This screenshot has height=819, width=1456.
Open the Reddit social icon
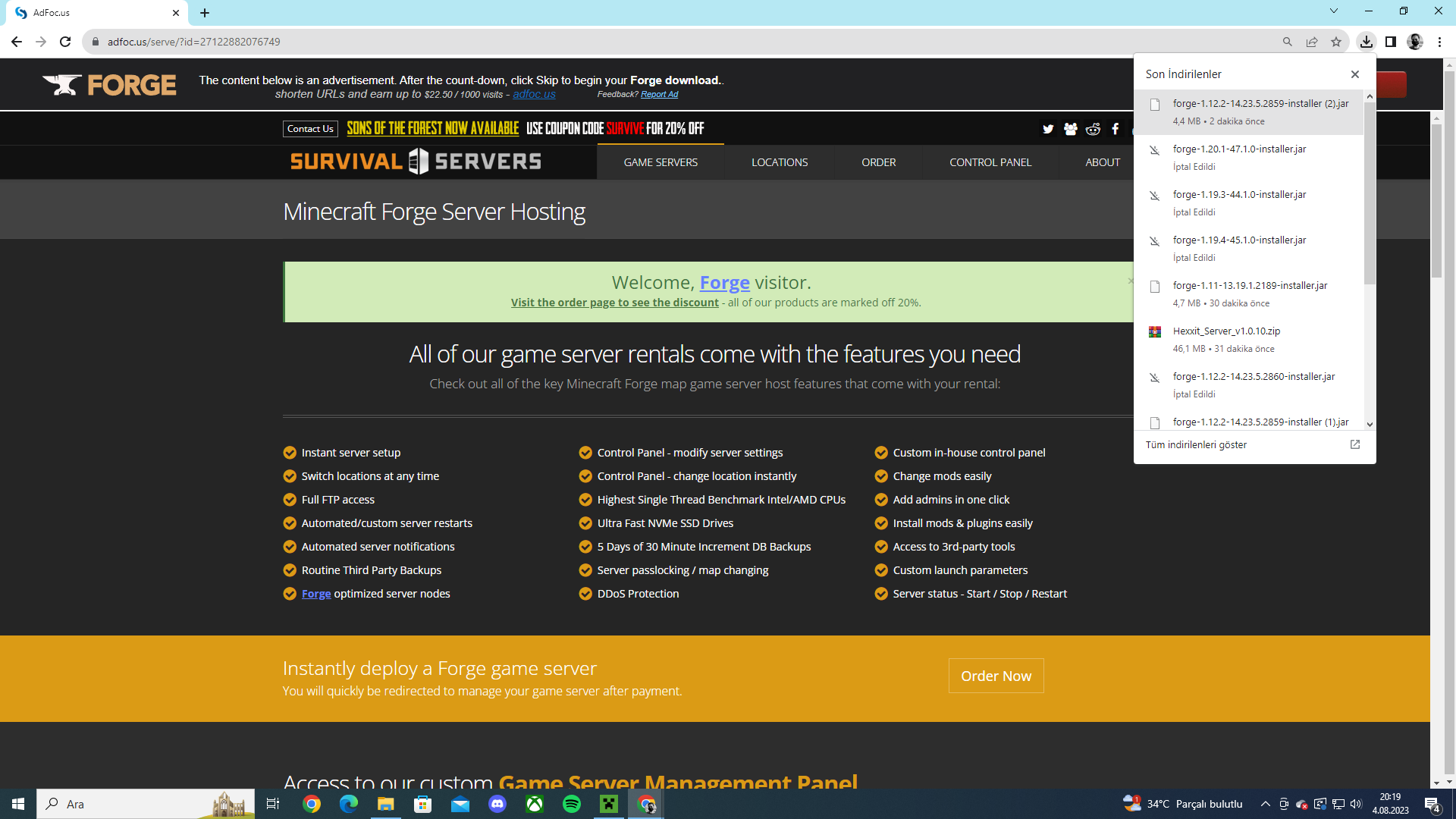[x=1093, y=129]
